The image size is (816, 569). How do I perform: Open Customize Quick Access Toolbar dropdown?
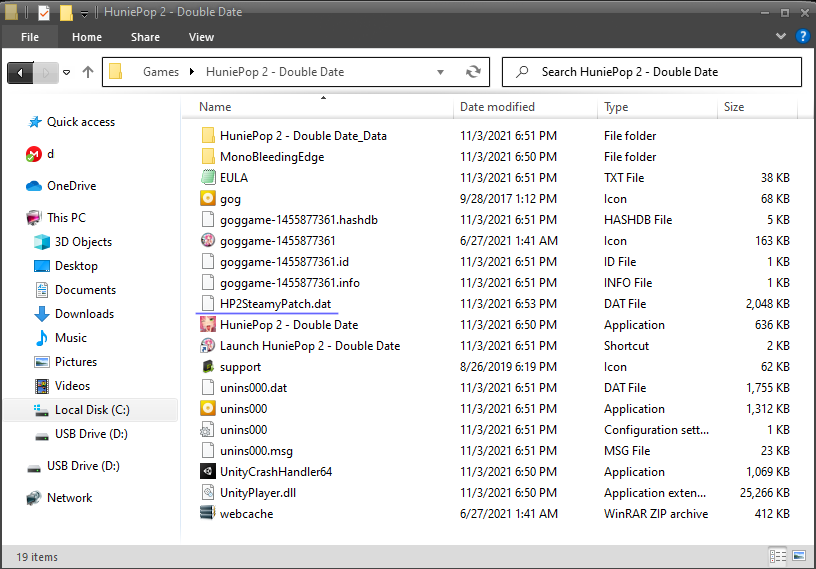84,14
